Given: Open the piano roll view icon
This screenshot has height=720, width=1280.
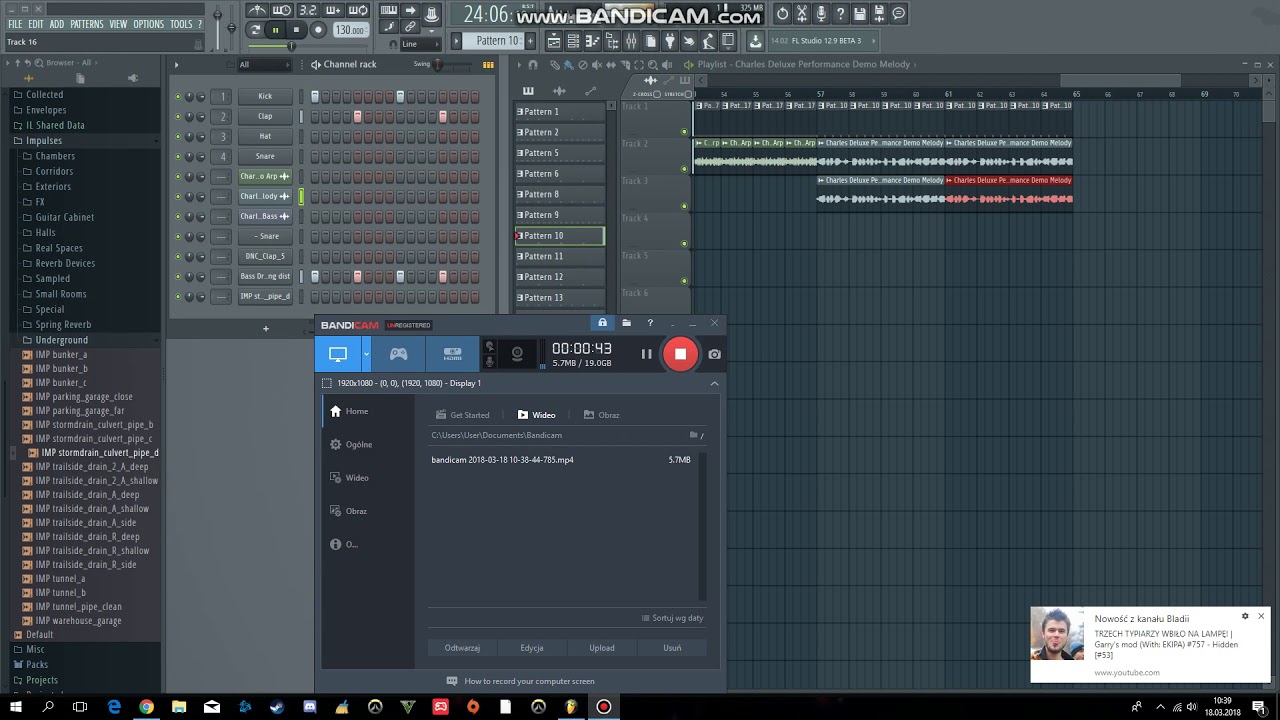Looking at the screenshot, I should point(592,40).
